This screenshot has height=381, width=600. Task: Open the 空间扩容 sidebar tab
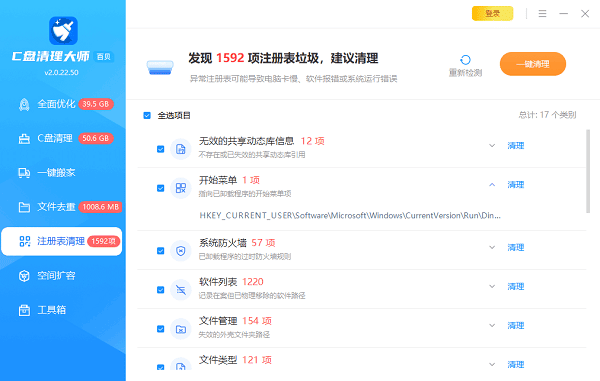[62, 276]
